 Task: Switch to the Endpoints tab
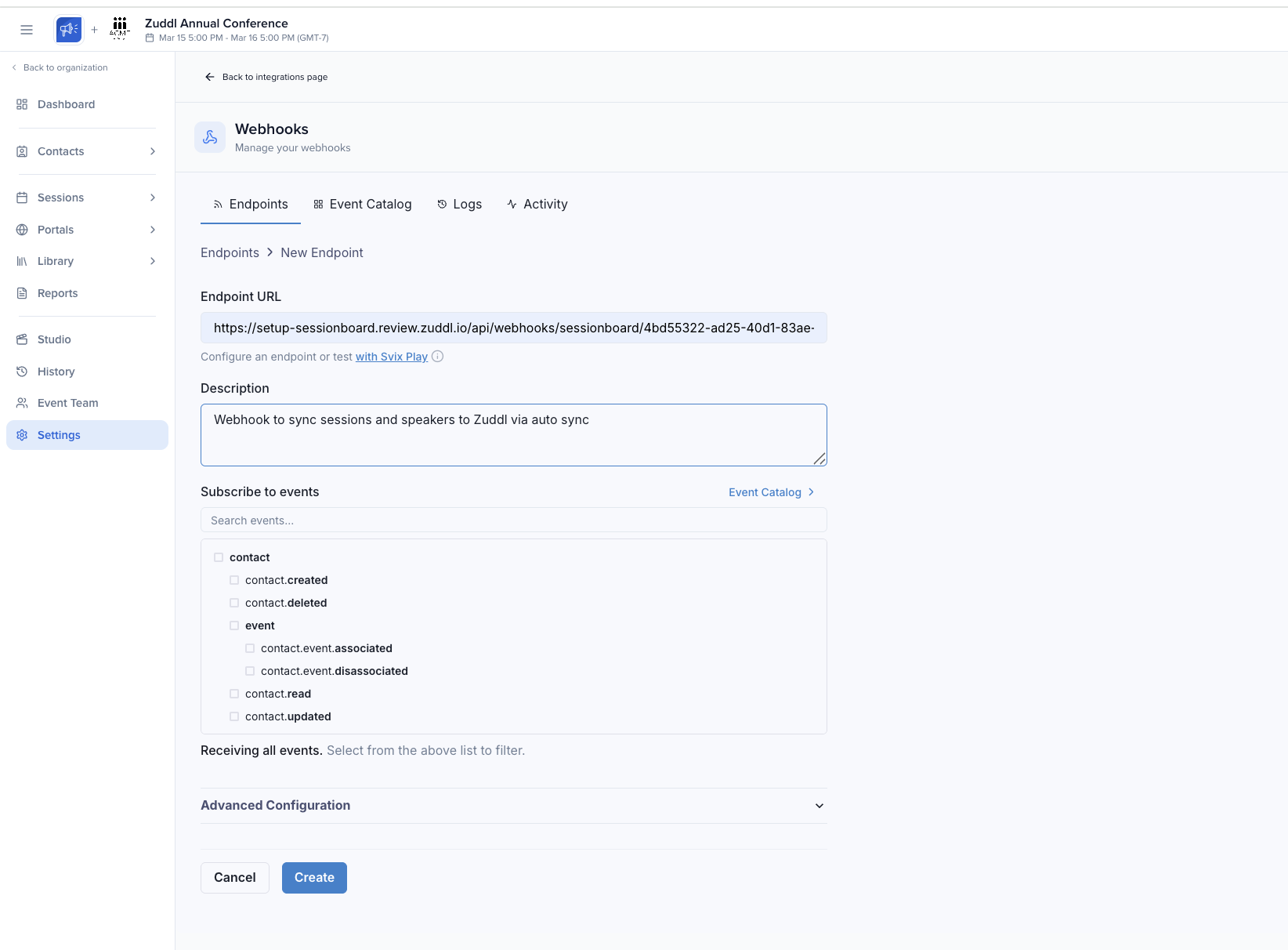251,205
